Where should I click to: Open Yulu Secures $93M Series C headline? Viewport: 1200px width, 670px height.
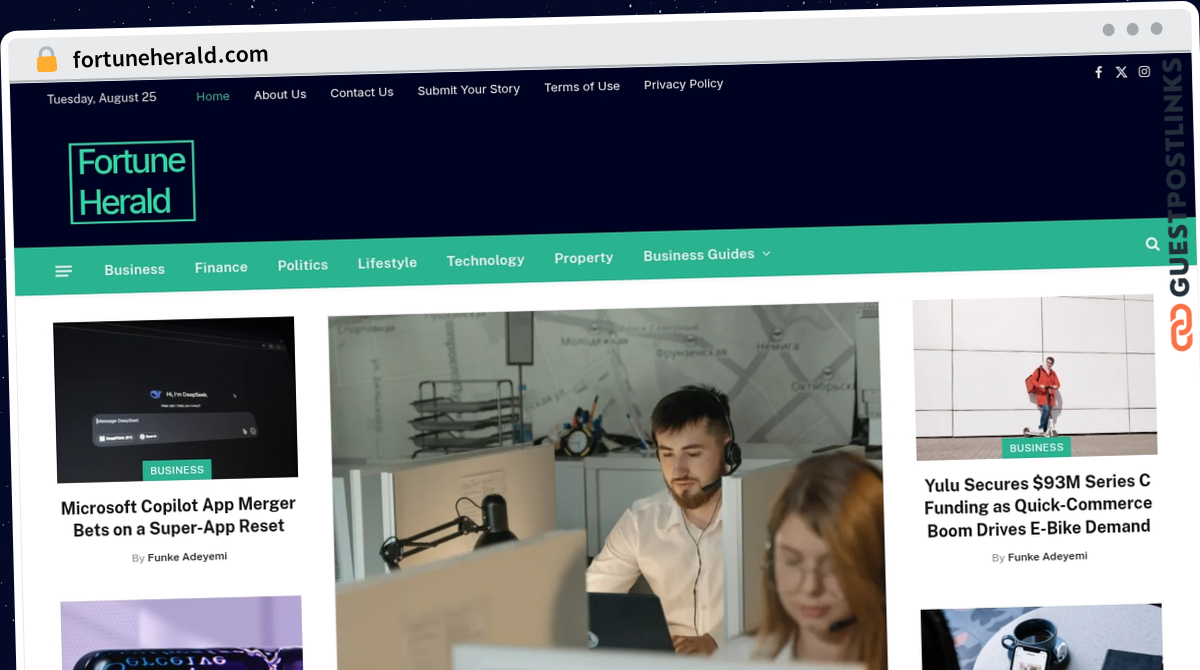[x=1037, y=506]
